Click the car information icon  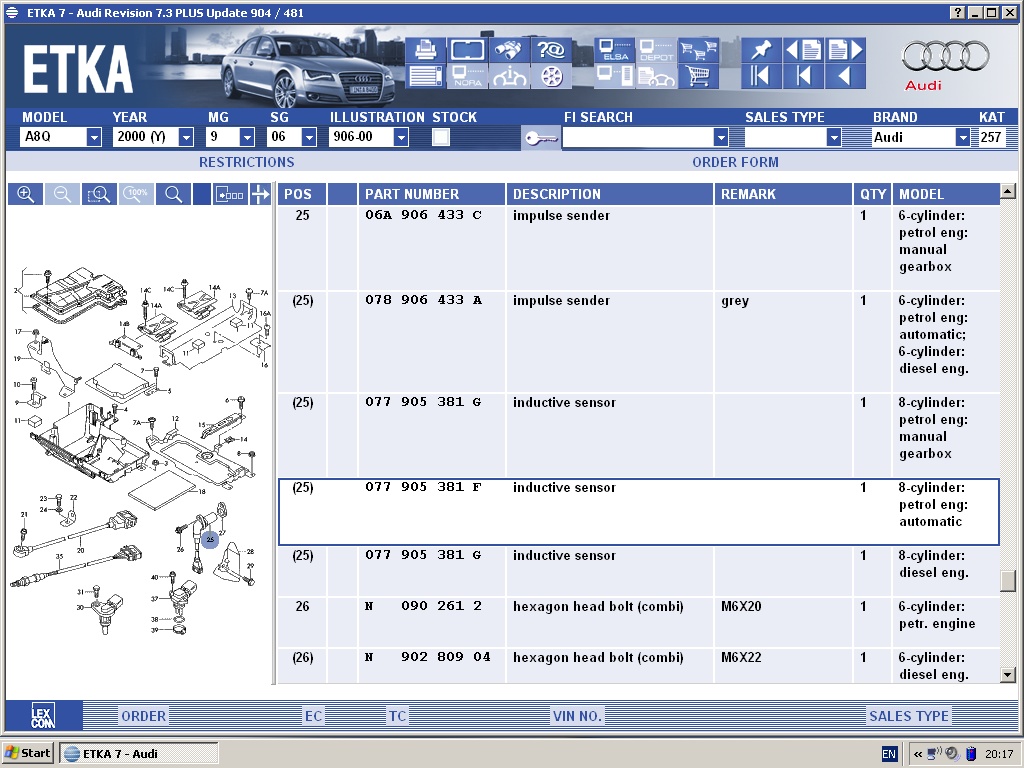coord(509,76)
